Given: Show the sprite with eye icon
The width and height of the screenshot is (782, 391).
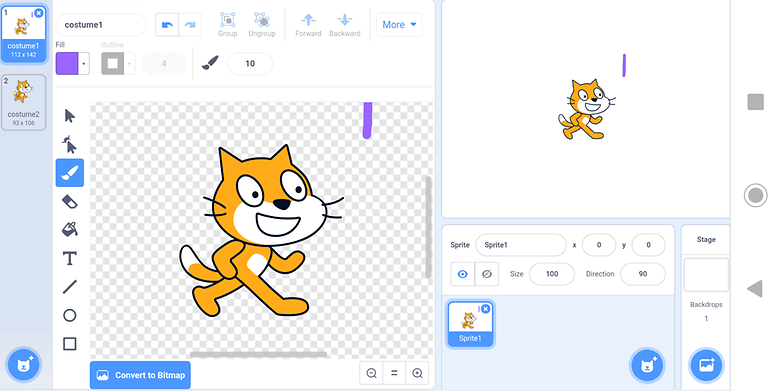Looking at the screenshot, I should (x=463, y=274).
